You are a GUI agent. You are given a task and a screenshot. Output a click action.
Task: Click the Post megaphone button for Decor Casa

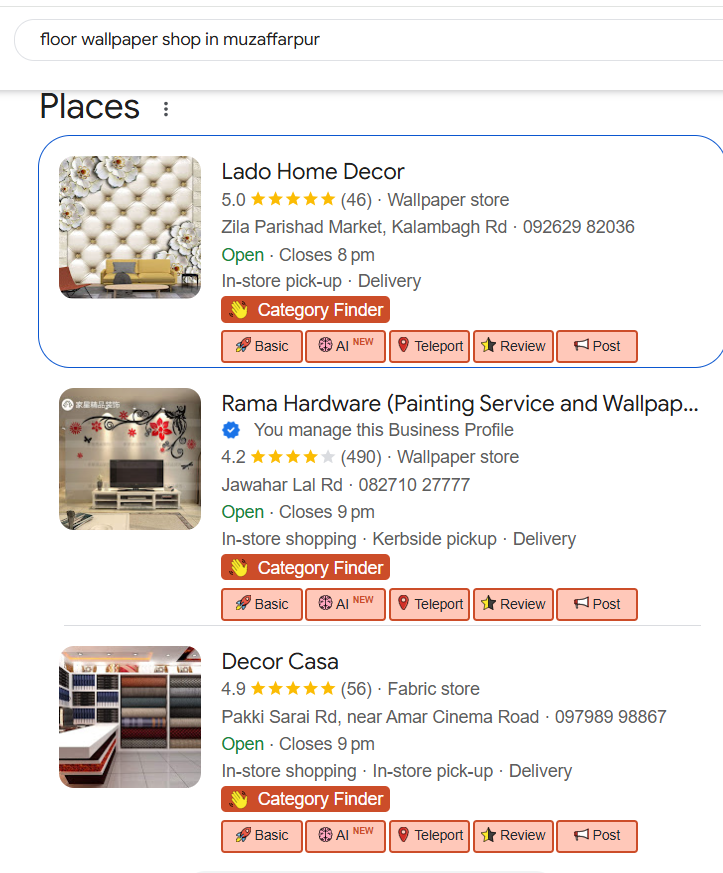pos(597,835)
